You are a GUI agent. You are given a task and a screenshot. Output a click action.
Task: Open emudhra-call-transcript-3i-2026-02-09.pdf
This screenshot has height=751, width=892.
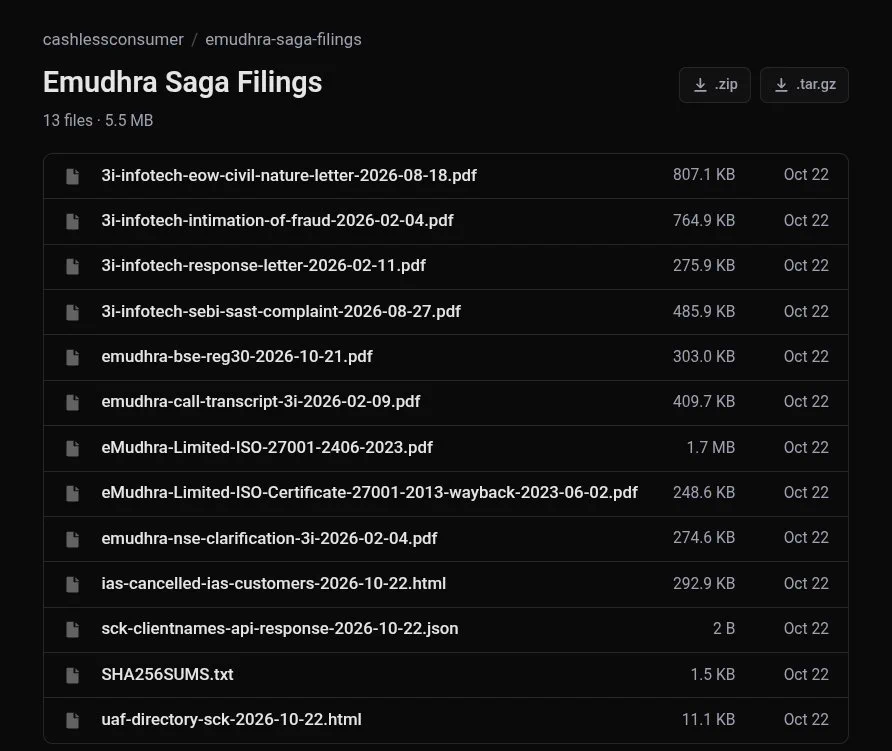point(261,402)
